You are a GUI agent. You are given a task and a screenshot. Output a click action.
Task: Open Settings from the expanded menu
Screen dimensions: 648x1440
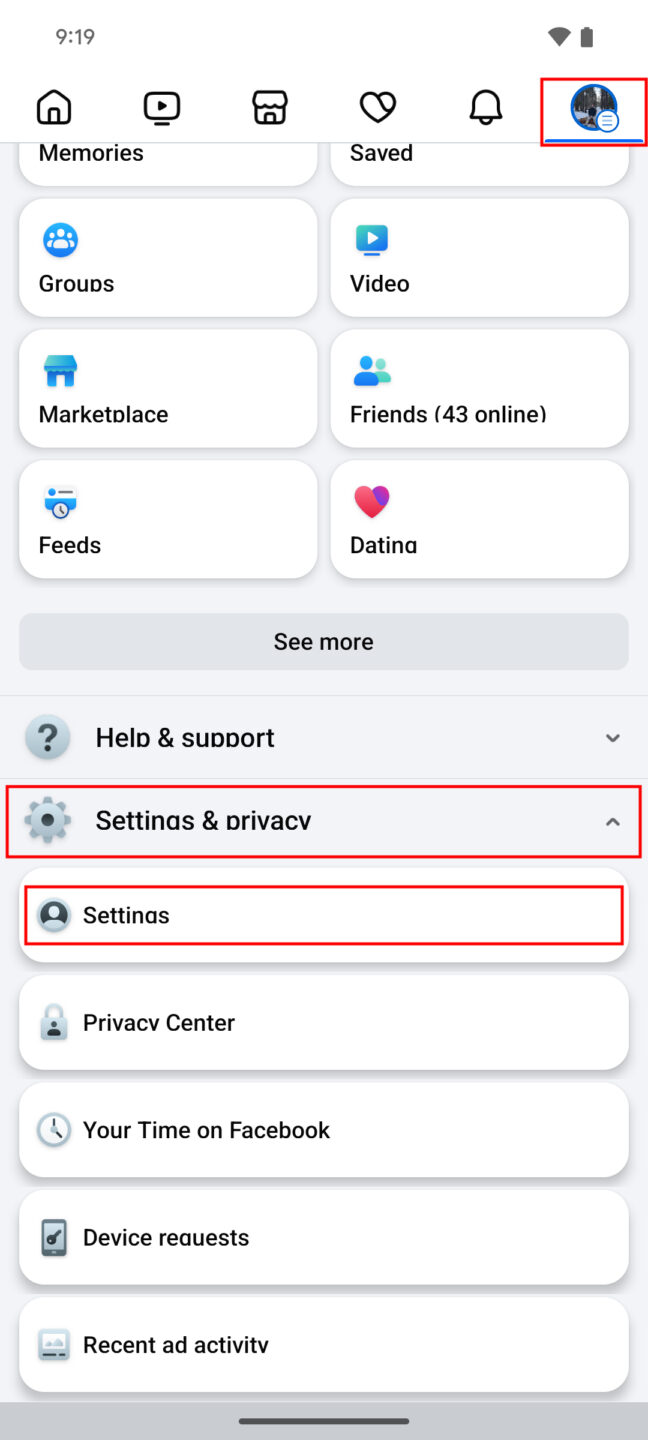[x=323, y=914]
